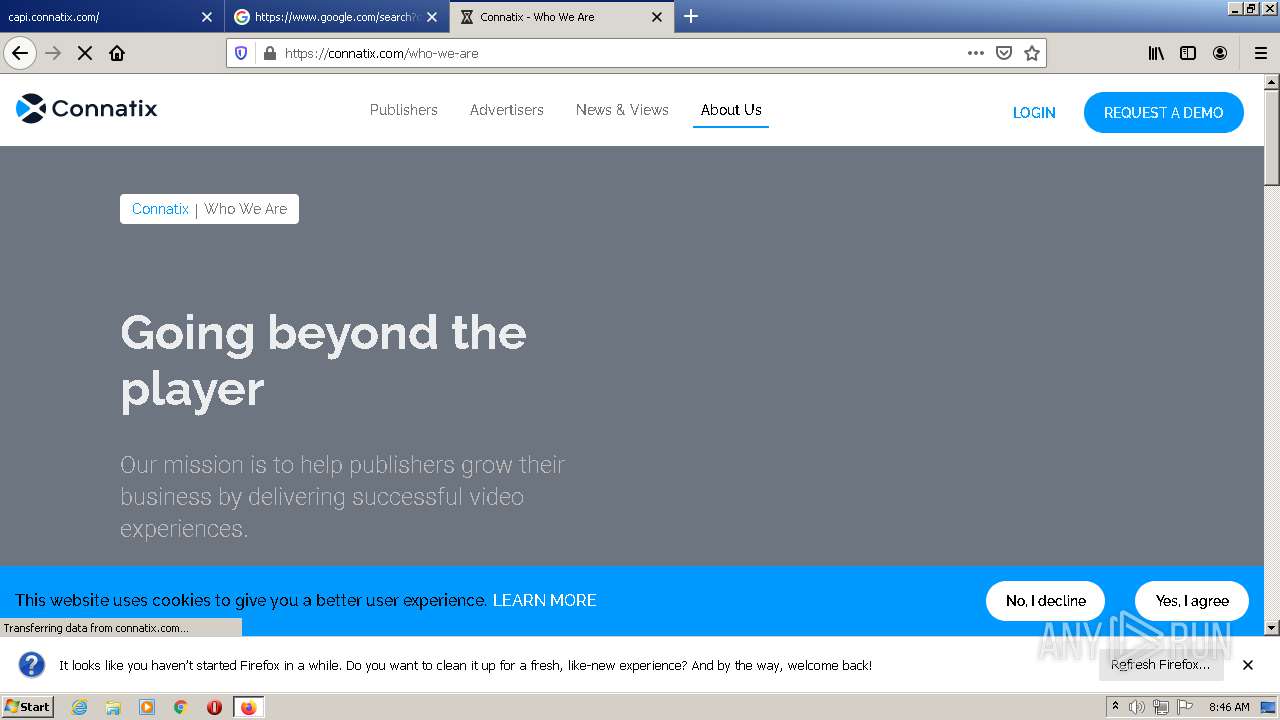Open the Opera taskbar icon
This screenshot has height=720, width=1280.
point(214,707)
